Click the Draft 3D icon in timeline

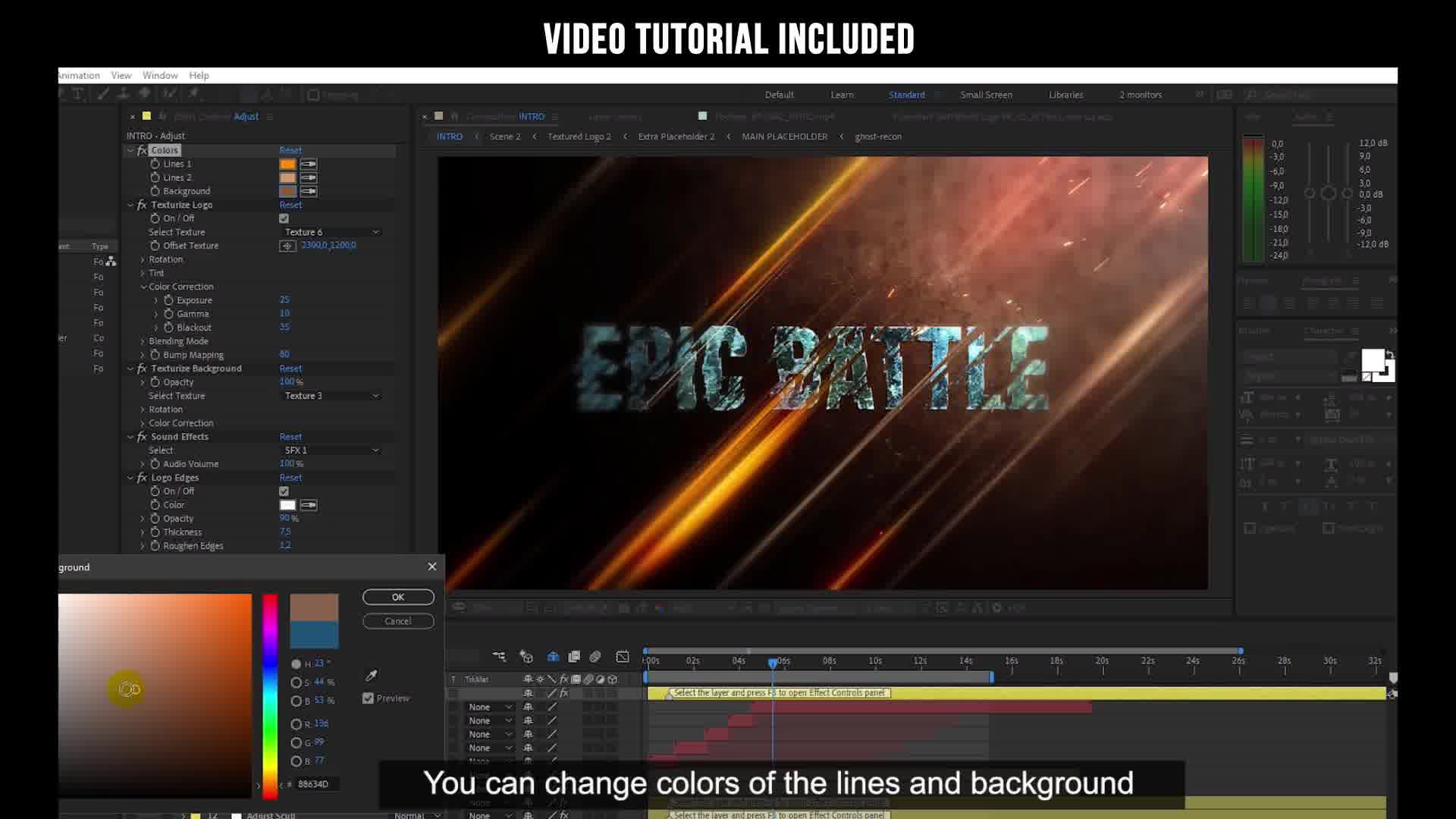point(526,657)
